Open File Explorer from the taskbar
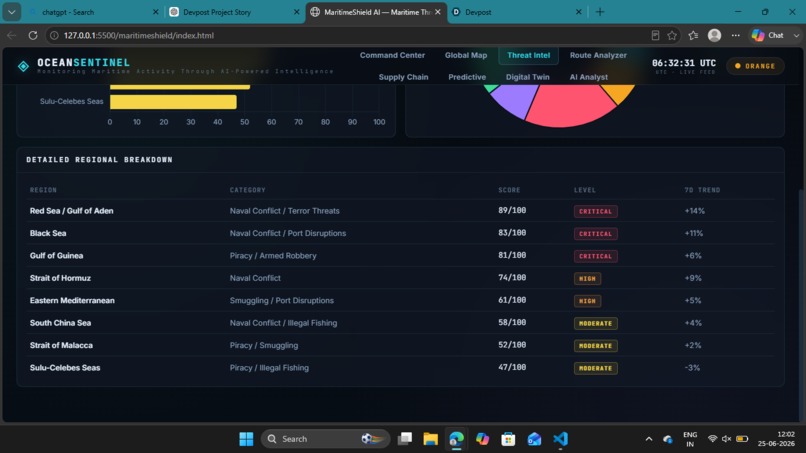The height and width of the screenshot is (453, 806). point(430,439)
